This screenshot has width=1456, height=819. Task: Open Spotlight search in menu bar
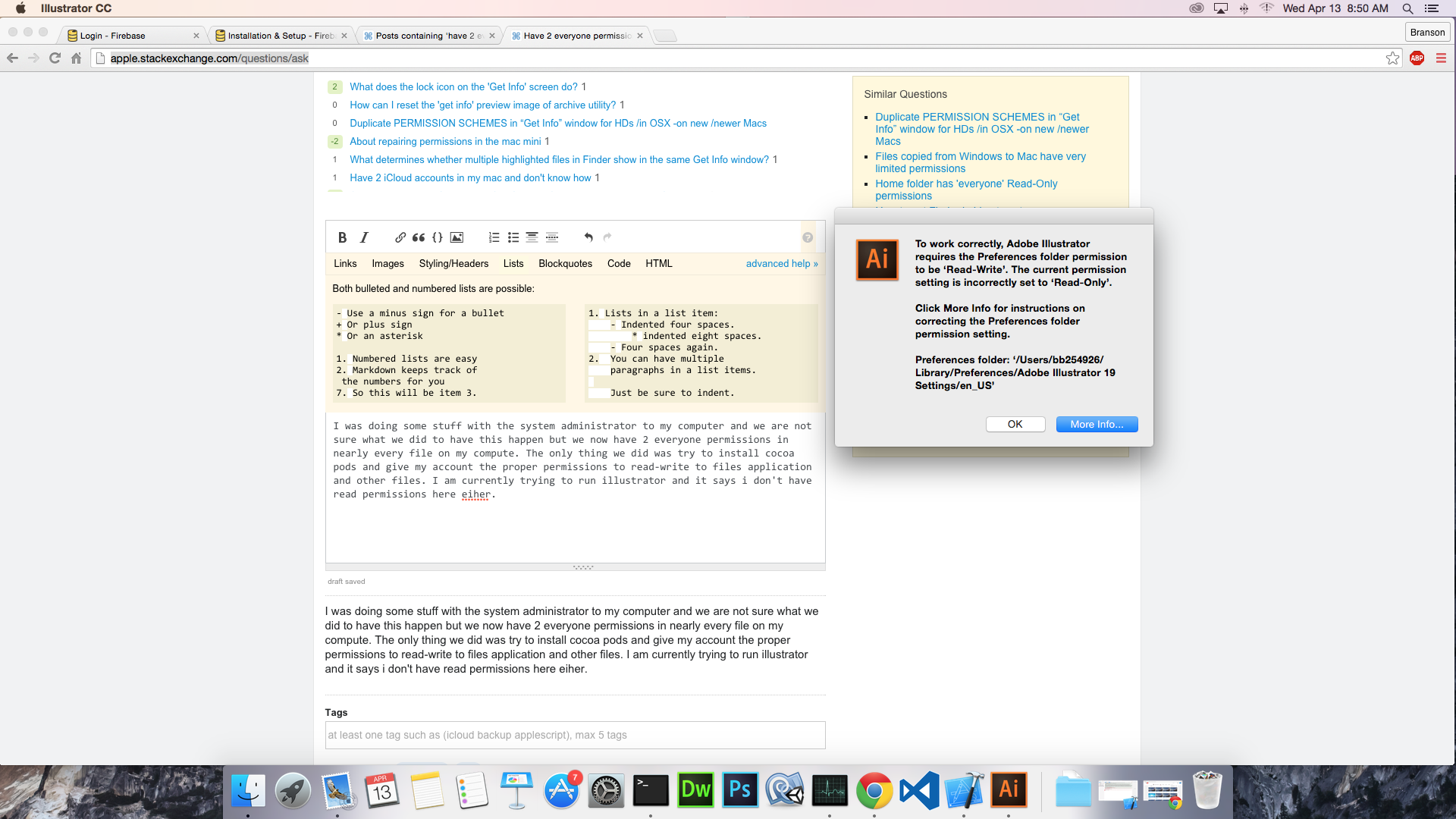click(x=1407, y=8)
